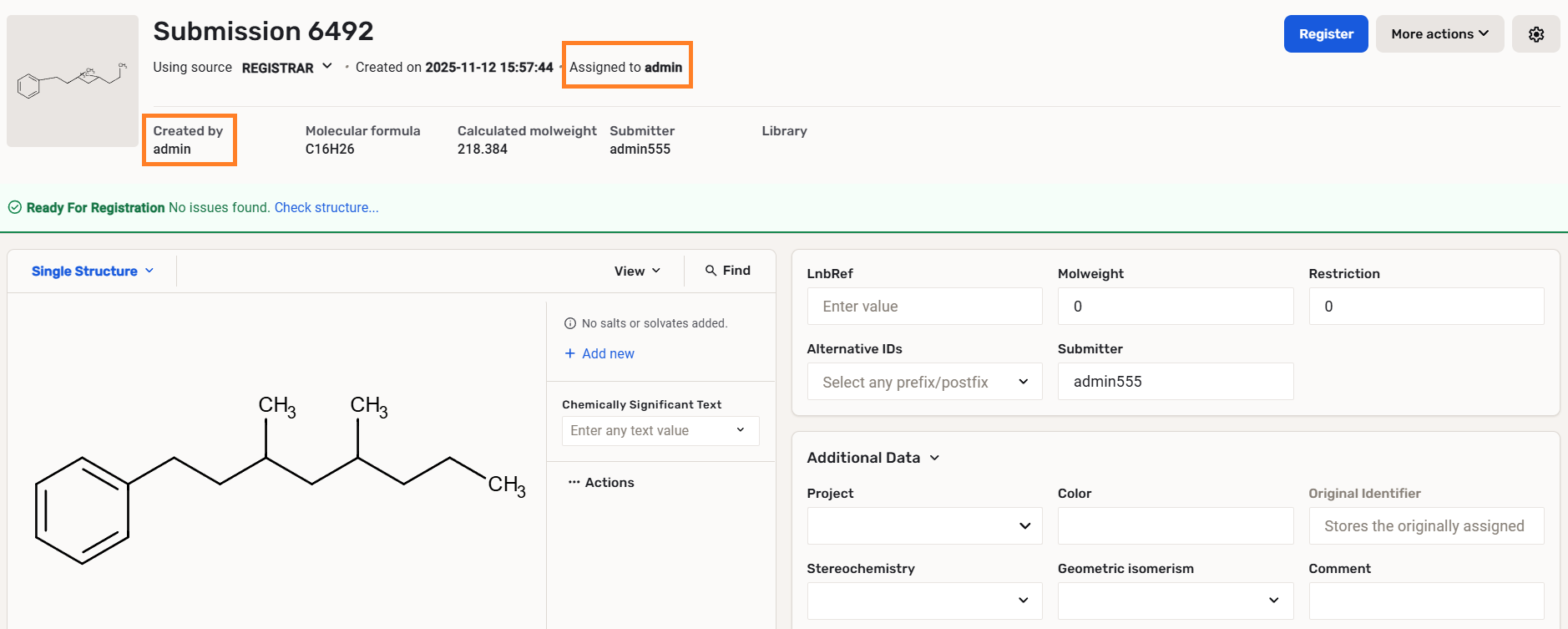Open the Alternative IDs prefix/postfix dropdown
The width and height of the screenshot is (1568, 629).
click(924, 382)
